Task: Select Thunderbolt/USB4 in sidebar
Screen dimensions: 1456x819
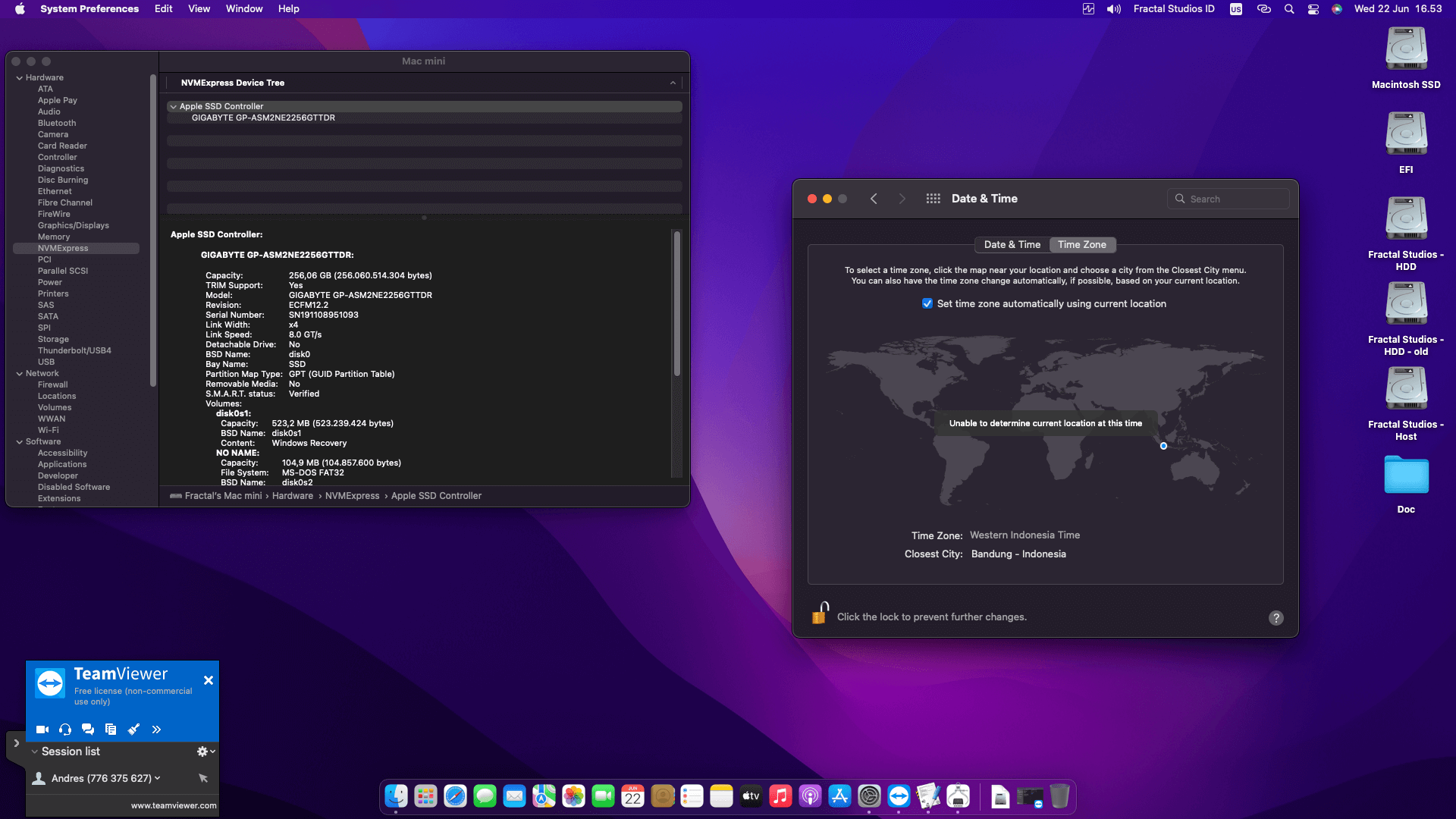Action: tap(74, 350)
